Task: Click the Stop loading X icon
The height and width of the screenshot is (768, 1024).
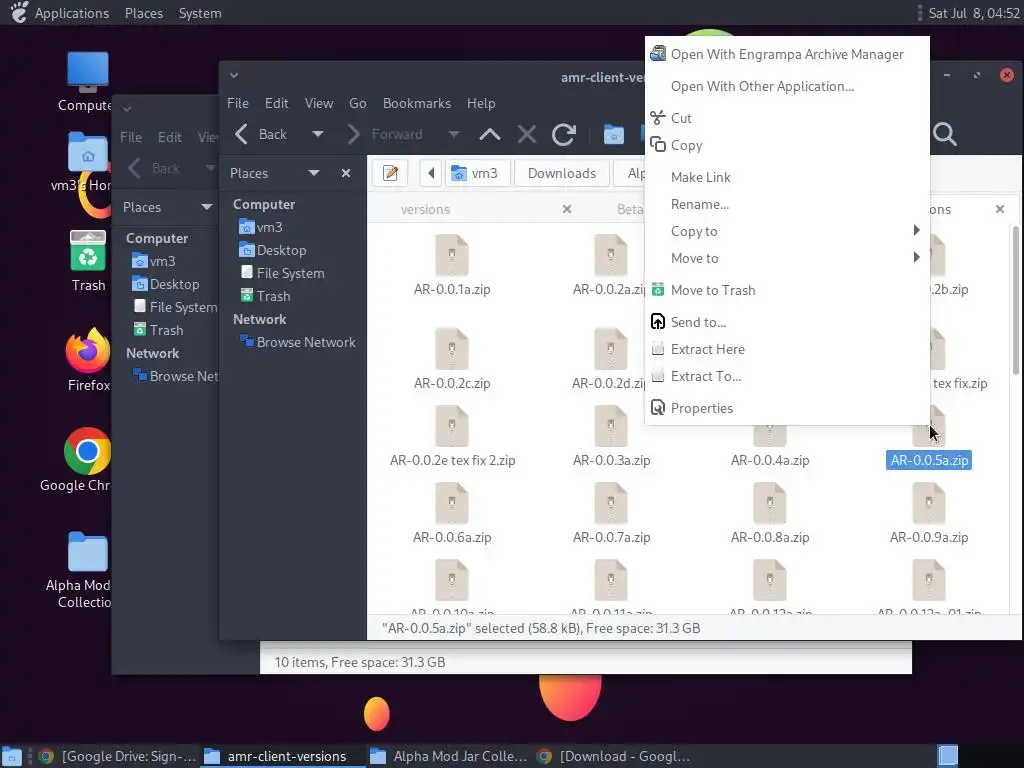Action: [x=526, y=135]
